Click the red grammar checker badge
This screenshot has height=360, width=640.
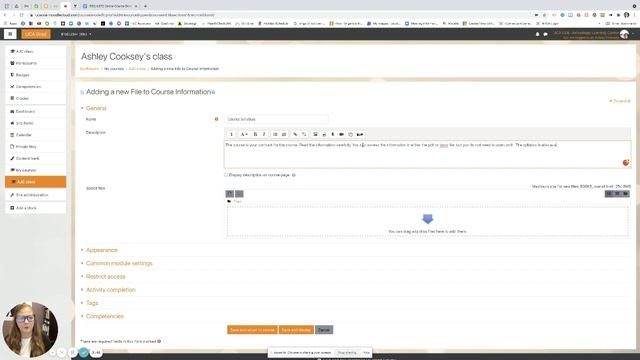625,162
